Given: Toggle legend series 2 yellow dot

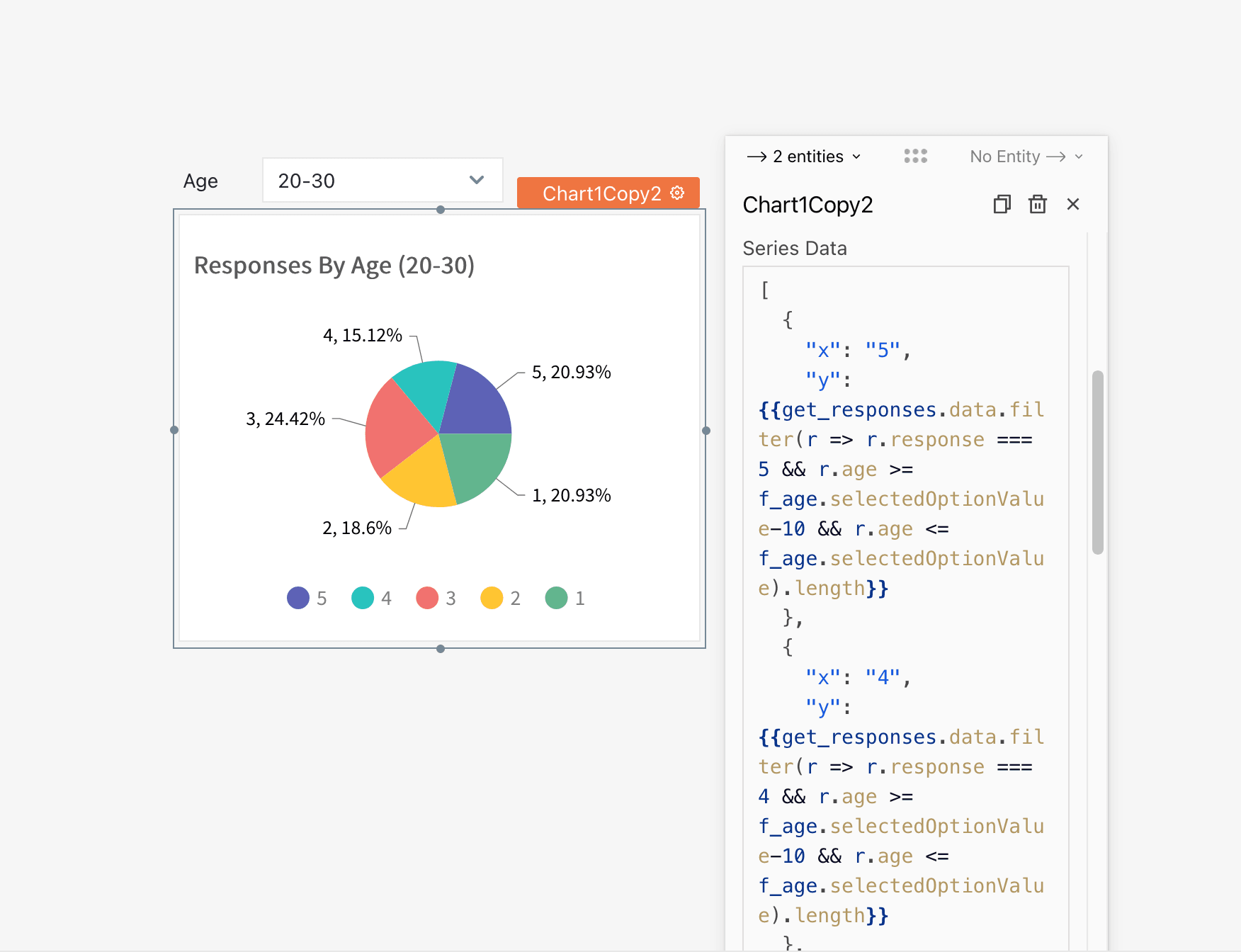Looking at the screenshot, I should (492, 598).
